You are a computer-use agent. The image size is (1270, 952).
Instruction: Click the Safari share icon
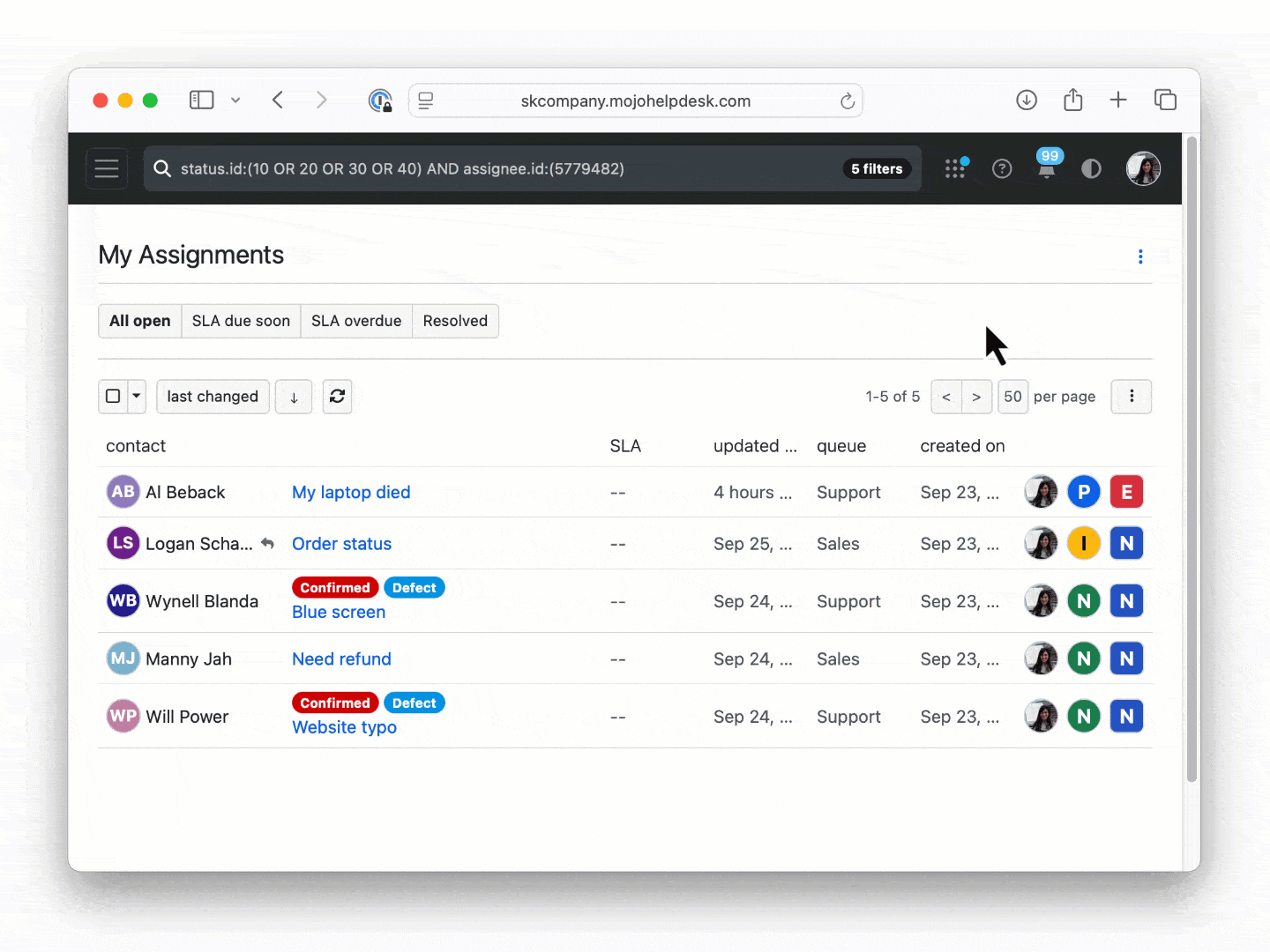coord(1072,100)
